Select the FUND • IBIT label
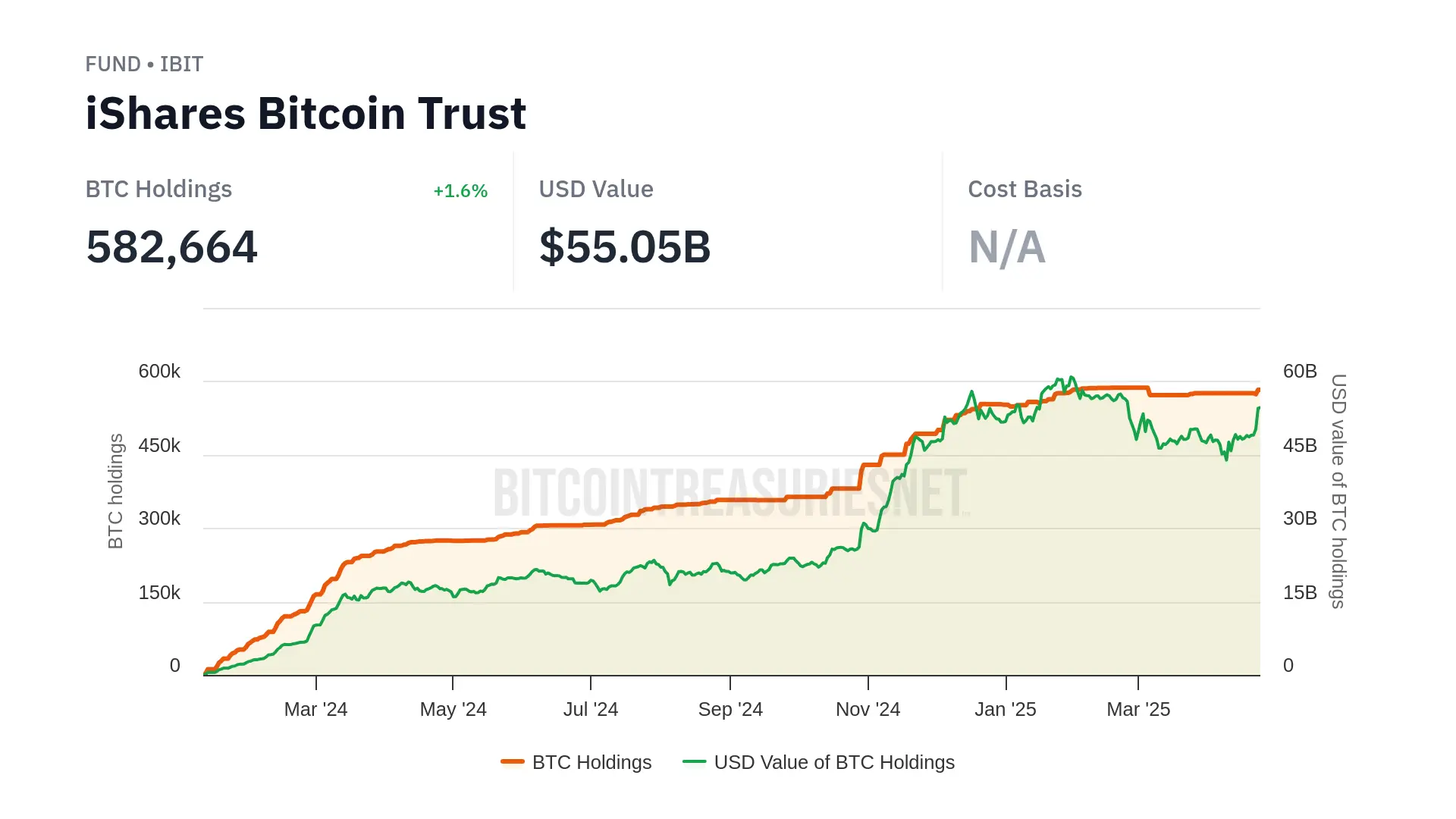Image resolution: width=1456 pixels, height=819 pixels. click(144, 64)
